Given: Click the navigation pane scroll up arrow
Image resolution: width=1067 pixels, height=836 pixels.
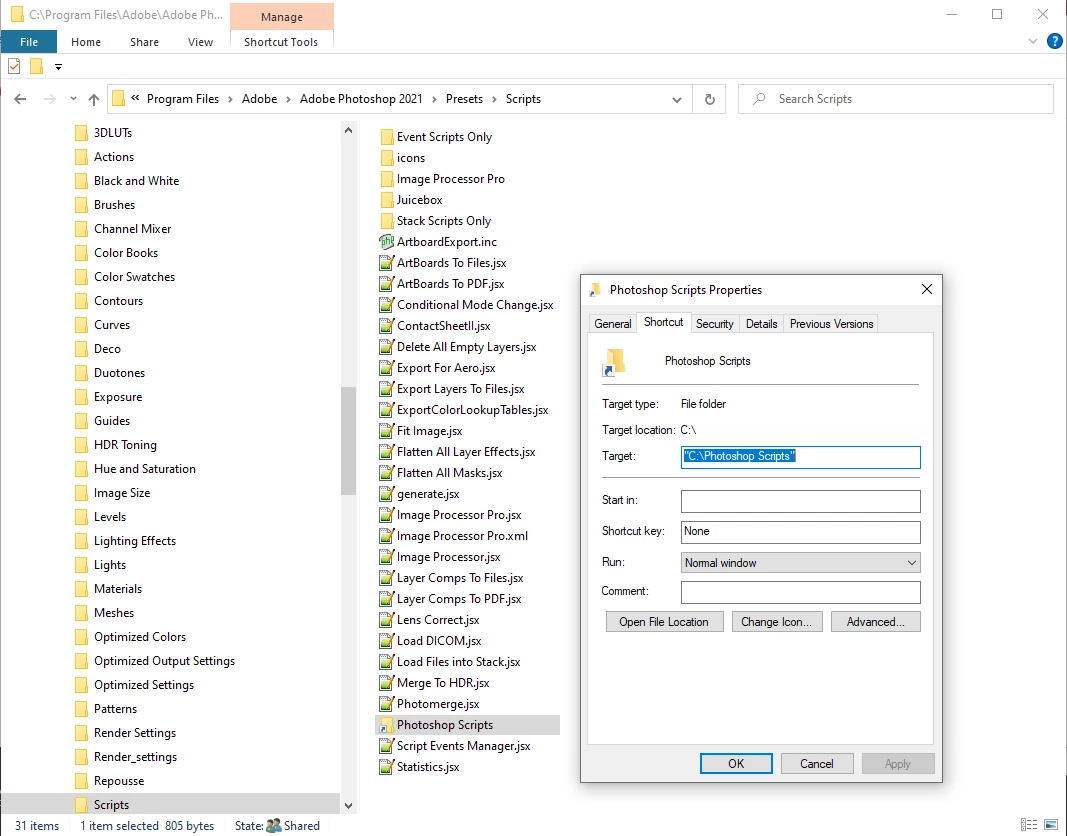Looking at the screenshot, I should [348, 130].
